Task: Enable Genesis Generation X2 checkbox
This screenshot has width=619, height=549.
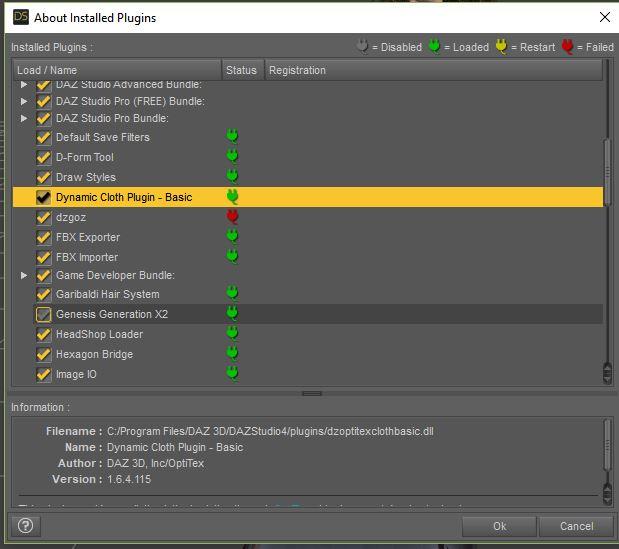Action: pyautogui.click(x=43, y=314)
